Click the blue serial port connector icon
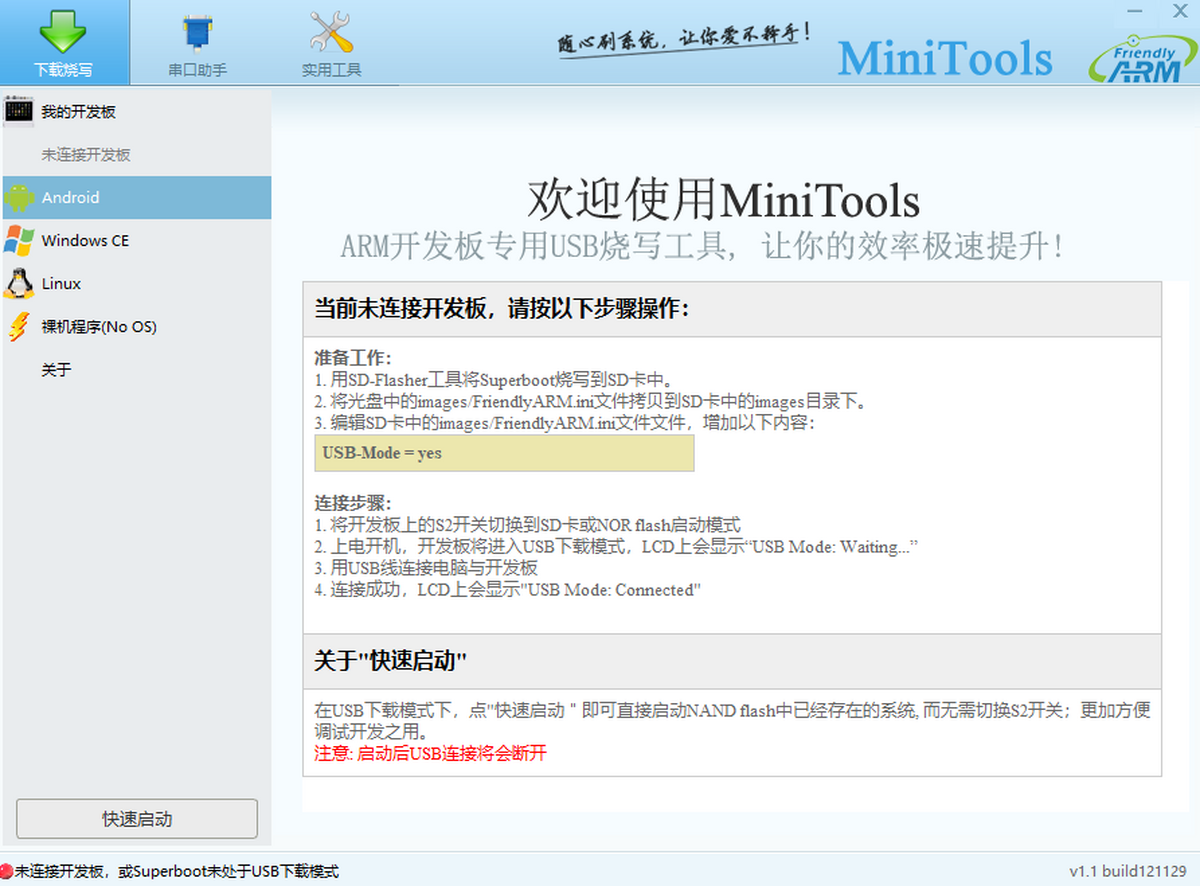The width and height of the screenshot is (1200, 886). click(x=196, y=33)
